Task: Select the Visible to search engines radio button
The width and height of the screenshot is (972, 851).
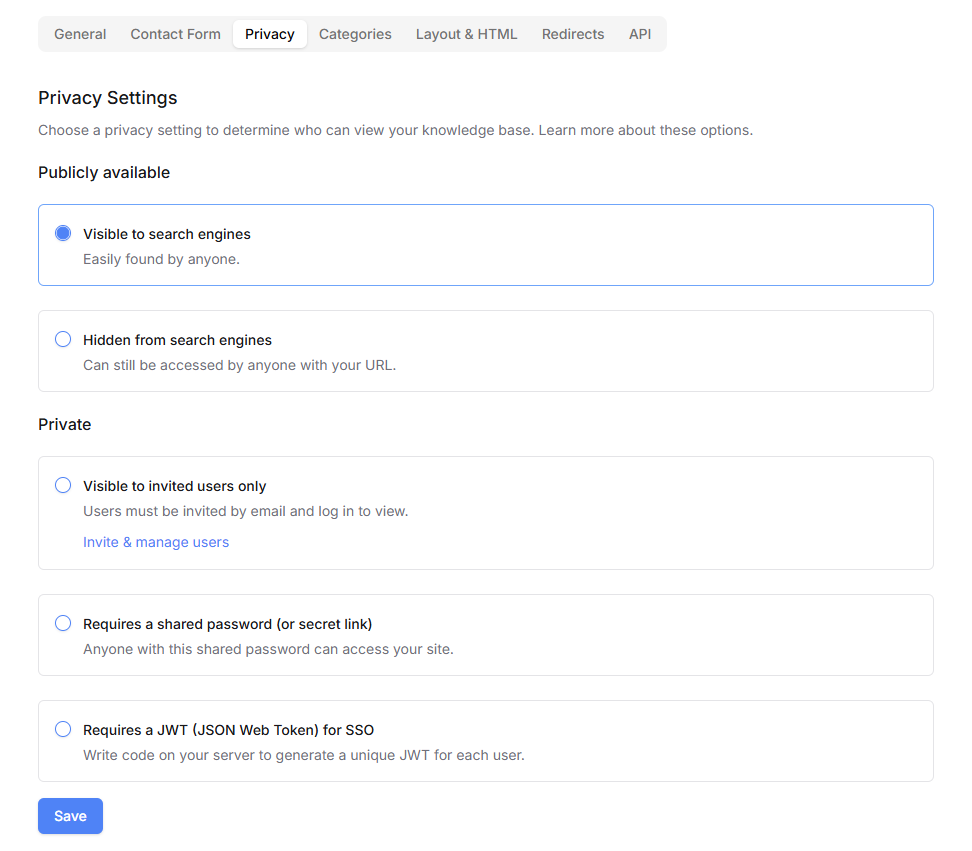Action: (63, 233)
